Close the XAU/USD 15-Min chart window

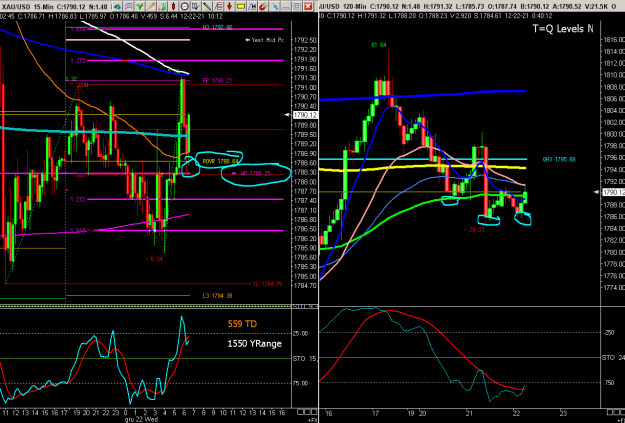(308, 6)
